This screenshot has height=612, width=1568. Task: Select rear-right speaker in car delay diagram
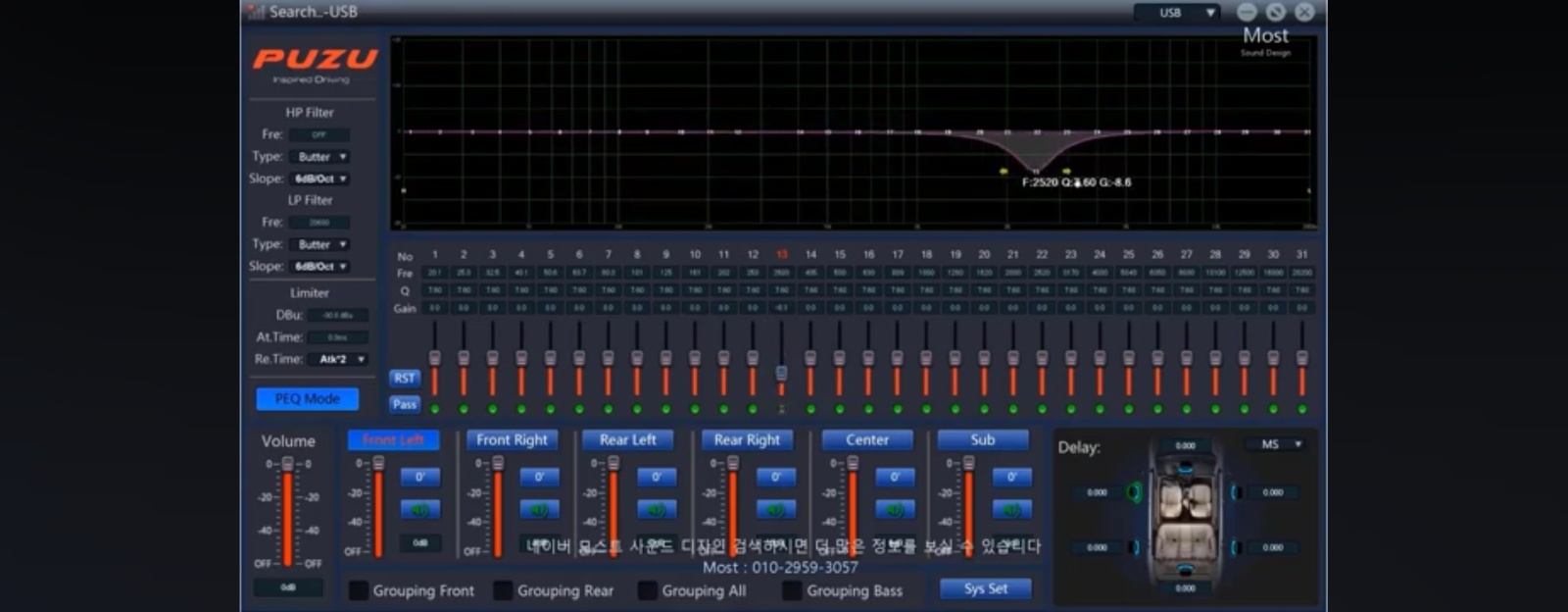[x=1236, y=547]
